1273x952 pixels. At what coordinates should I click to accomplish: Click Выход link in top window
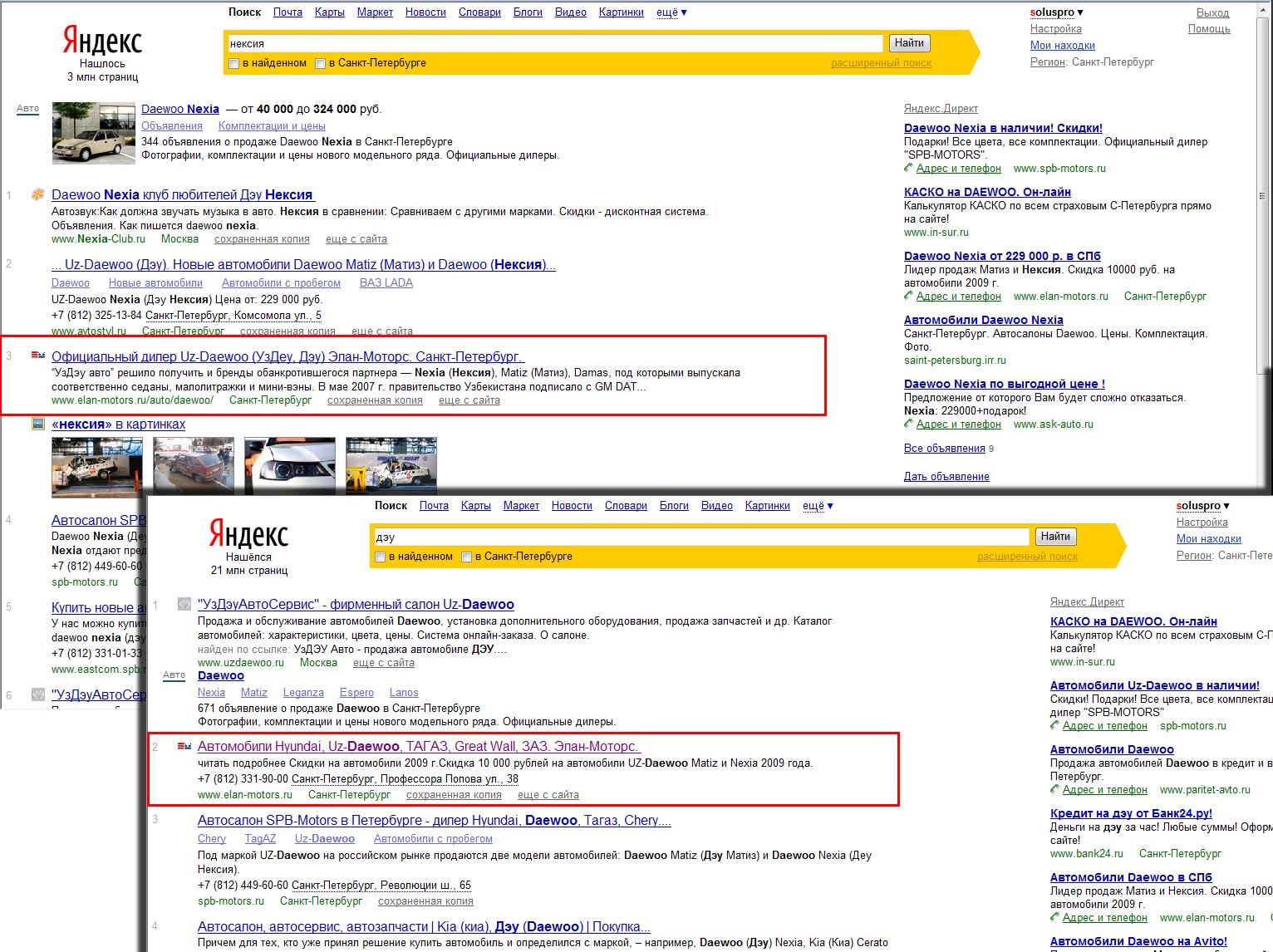coord(1212,13)
